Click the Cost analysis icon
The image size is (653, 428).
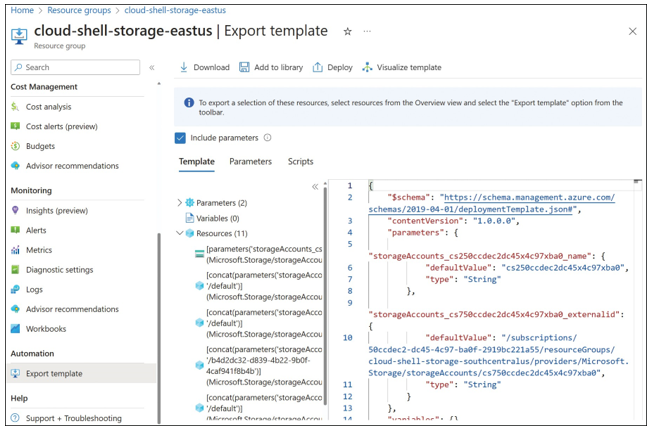tap(15, 107)
